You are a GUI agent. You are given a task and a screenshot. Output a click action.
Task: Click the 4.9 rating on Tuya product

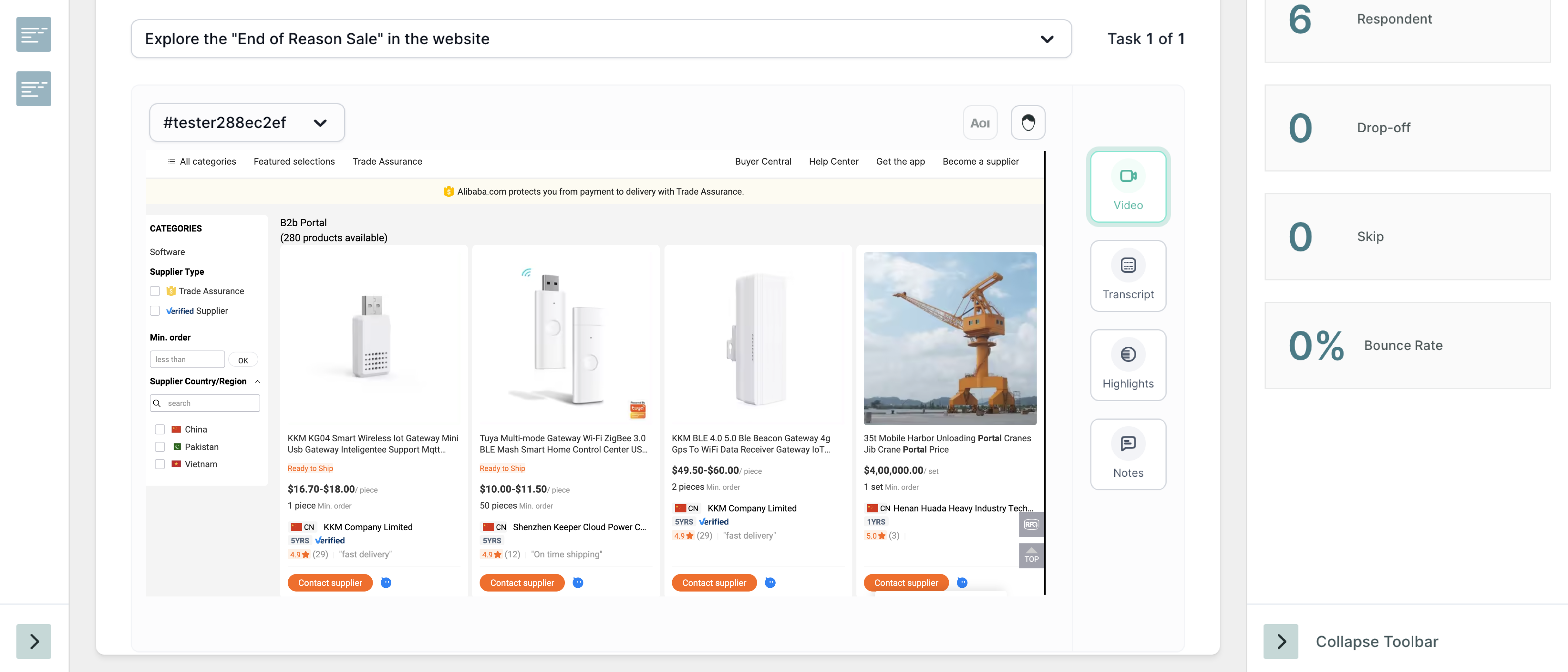pyautogui.click(x=492, y=555)
